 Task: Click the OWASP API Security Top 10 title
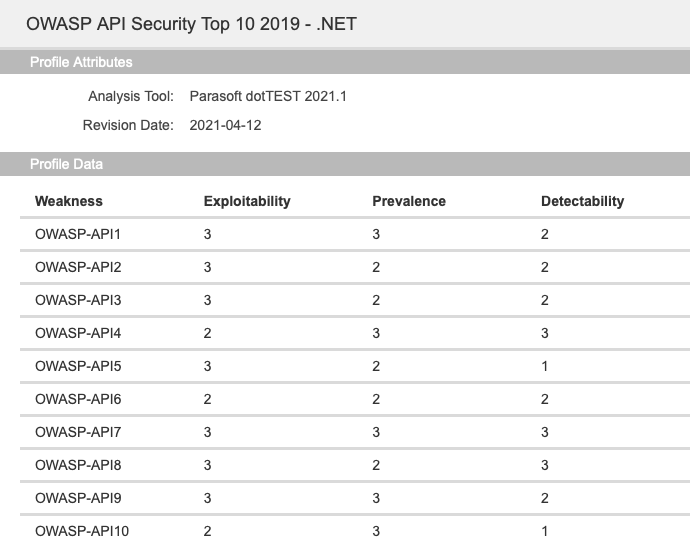pos(191,24)
